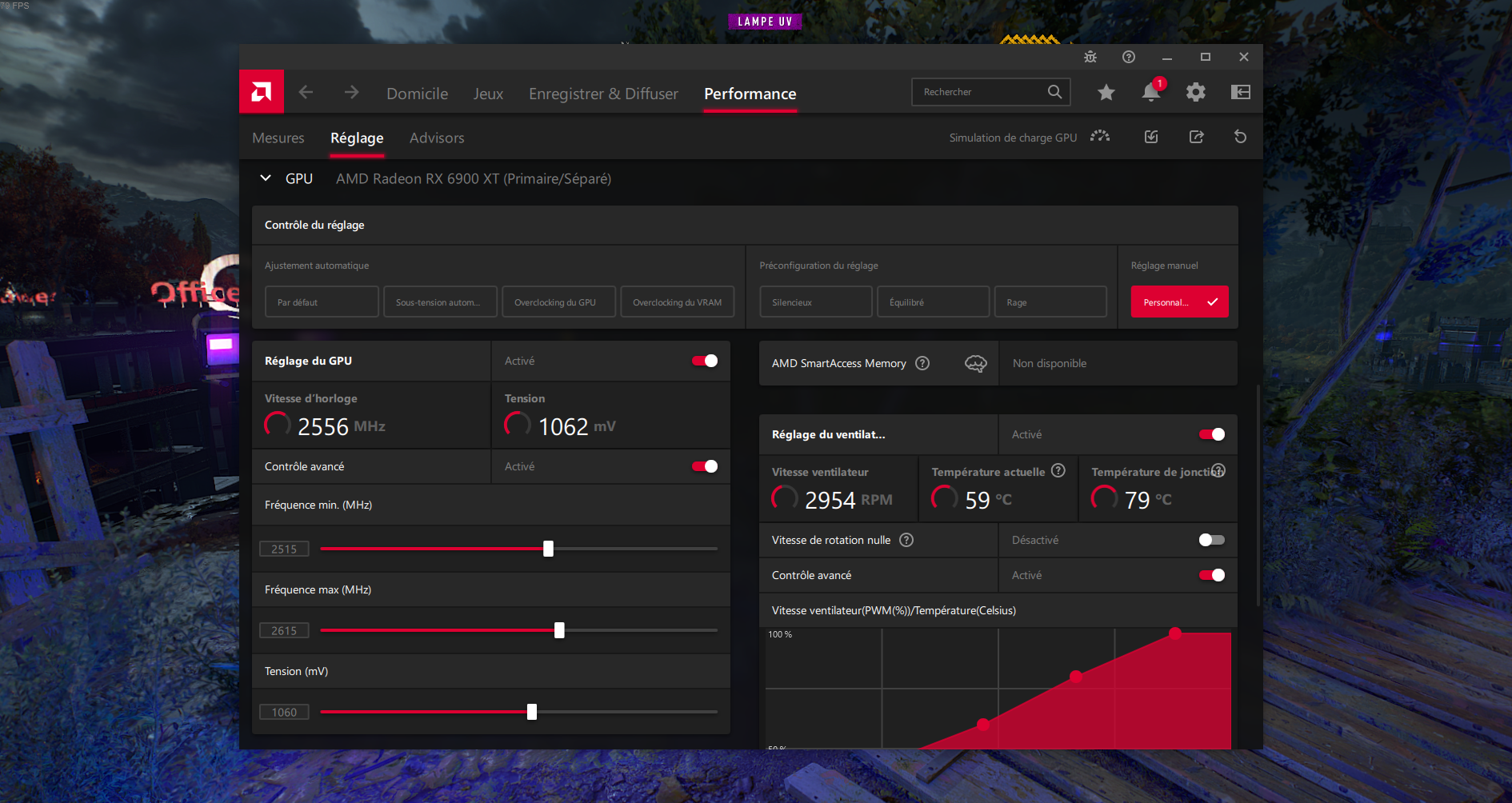
Task: Open notifications bell with red badge
Action: (1151, 92)
